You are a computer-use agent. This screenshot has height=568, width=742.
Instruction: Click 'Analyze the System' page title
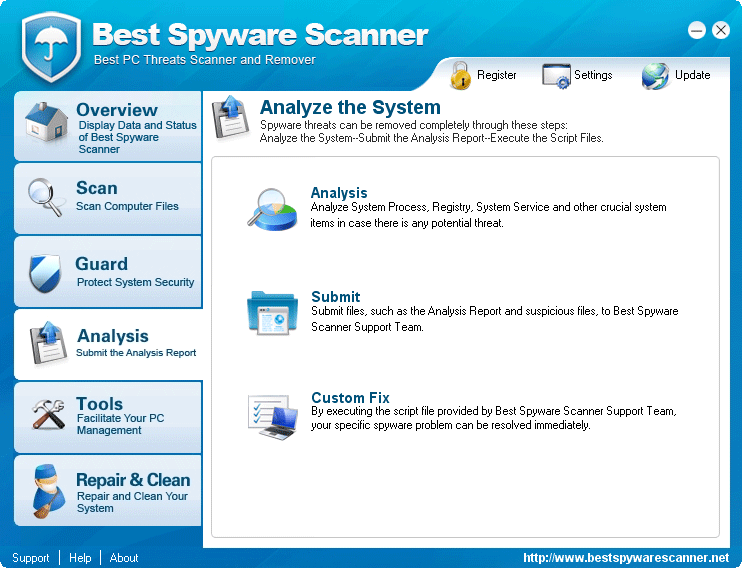coord(350,107)
